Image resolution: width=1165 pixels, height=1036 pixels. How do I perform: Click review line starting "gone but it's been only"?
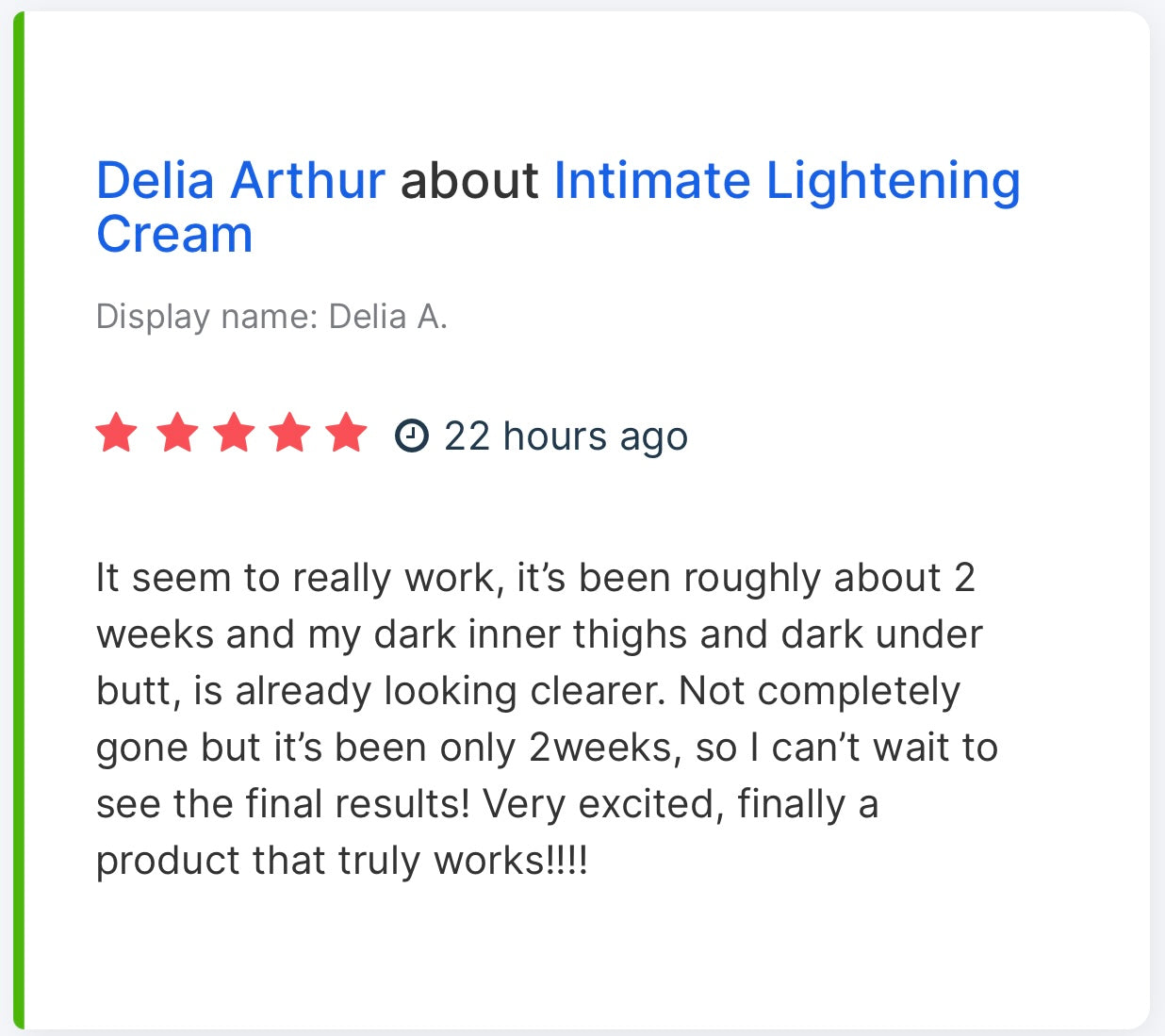[547, 748]
